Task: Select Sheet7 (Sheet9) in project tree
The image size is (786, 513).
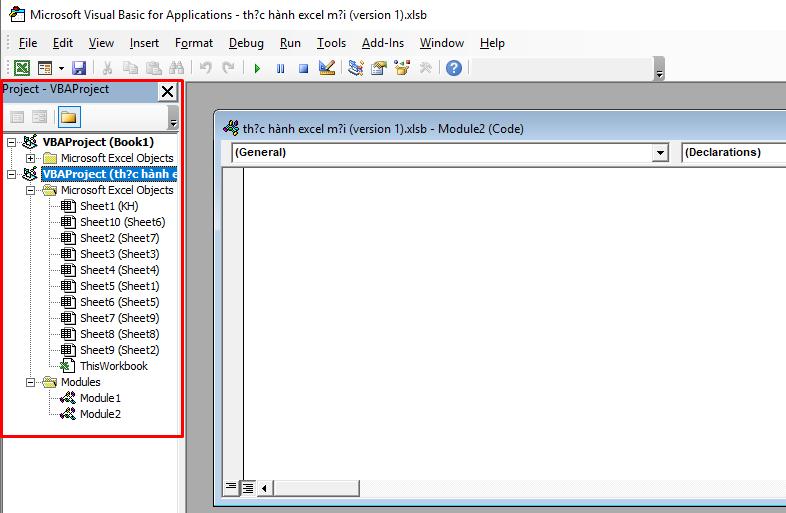Action: [x=119, y=318]
